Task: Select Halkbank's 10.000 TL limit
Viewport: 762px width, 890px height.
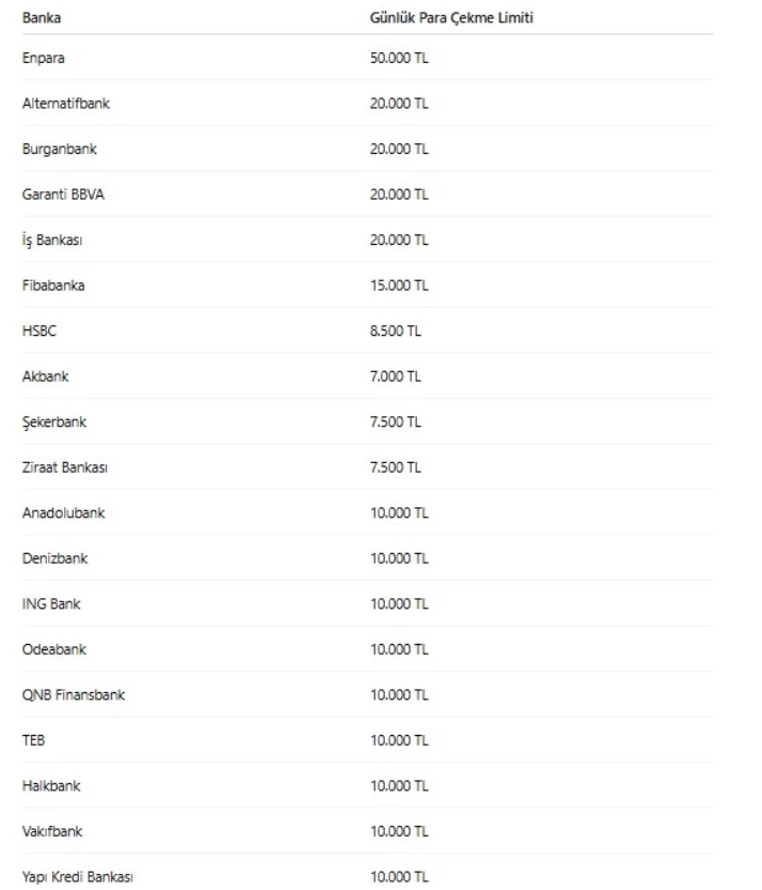Action: click(399, 786)
